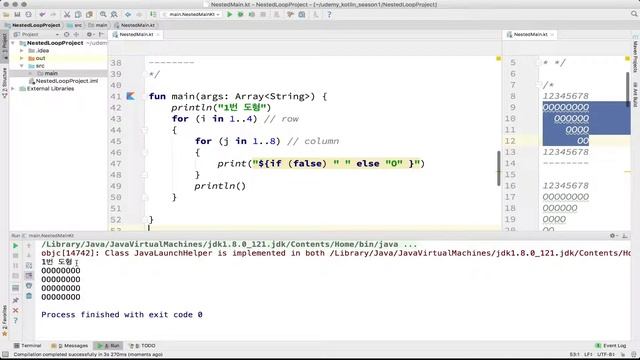The height and width of the screenshot is (360, 640).
Task: Toggle the Structure side tab
Action: pos(4,83)
